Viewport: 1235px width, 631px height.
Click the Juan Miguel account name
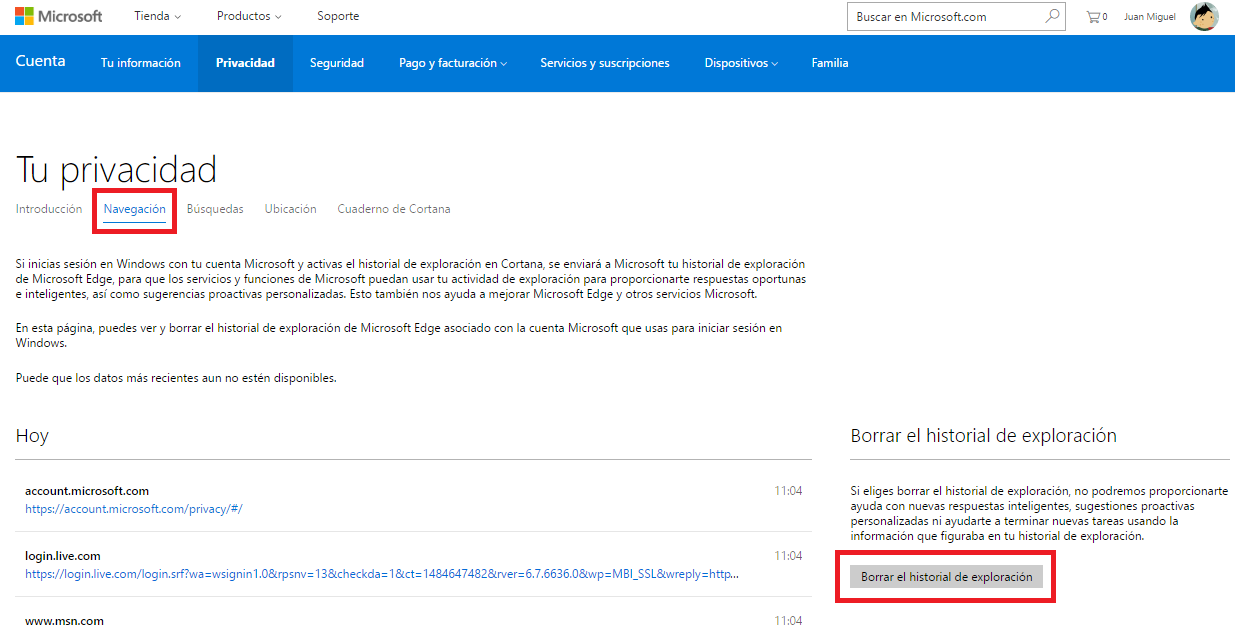click(x=1150, y=17)
